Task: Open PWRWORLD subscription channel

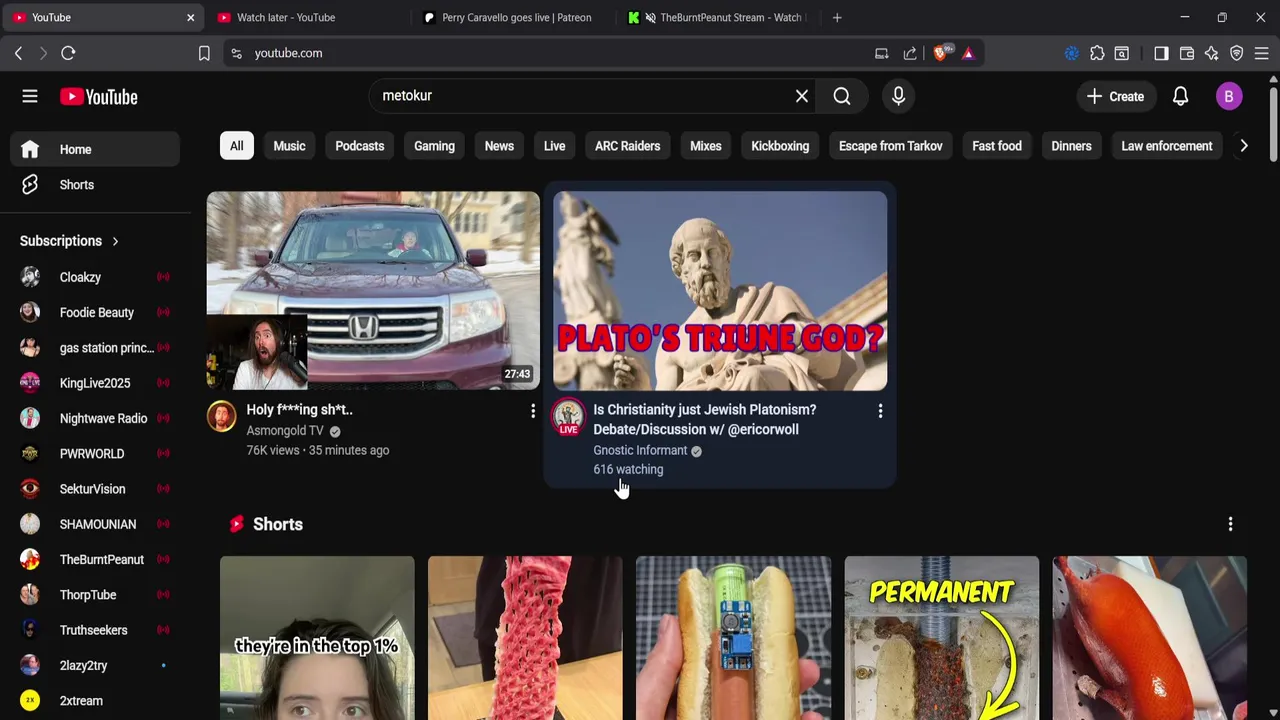Action: click(96, 454)
